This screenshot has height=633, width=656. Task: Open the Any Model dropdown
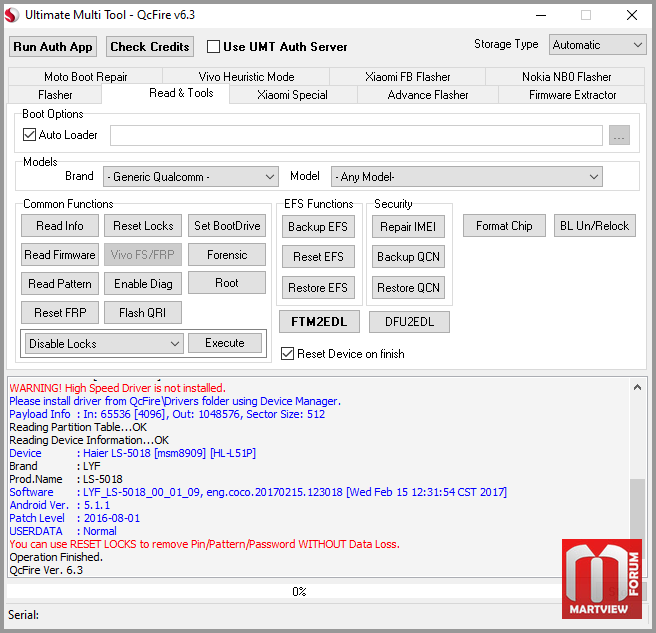(x=466, y=177)
